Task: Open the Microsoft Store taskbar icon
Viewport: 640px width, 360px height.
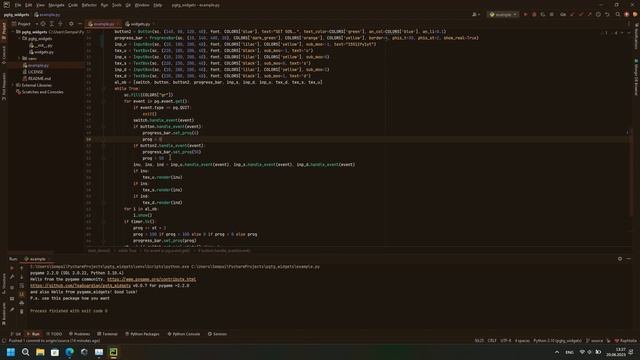Action: tap(55, 352)
